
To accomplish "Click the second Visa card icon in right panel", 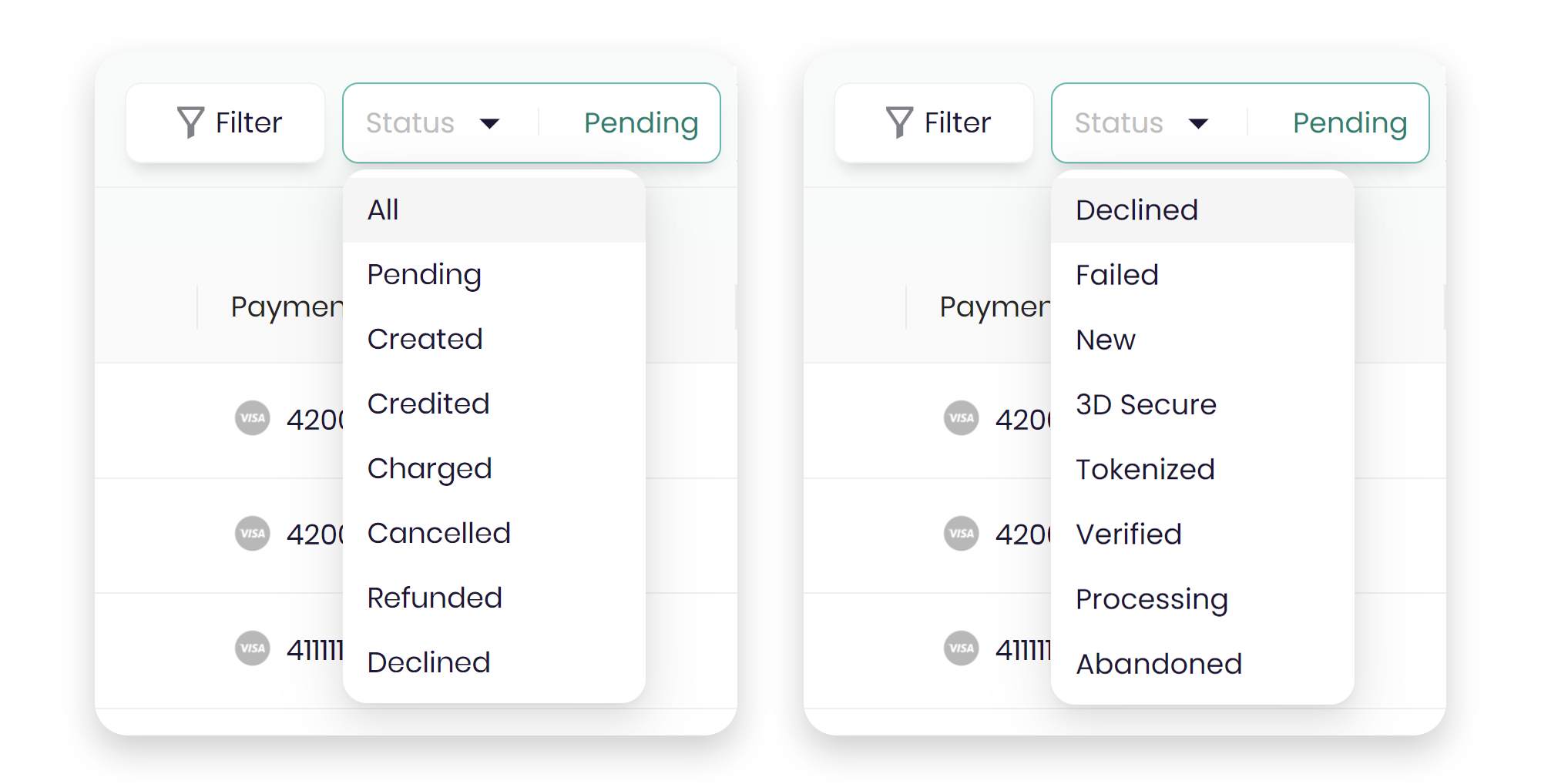I will coord(962,534).
